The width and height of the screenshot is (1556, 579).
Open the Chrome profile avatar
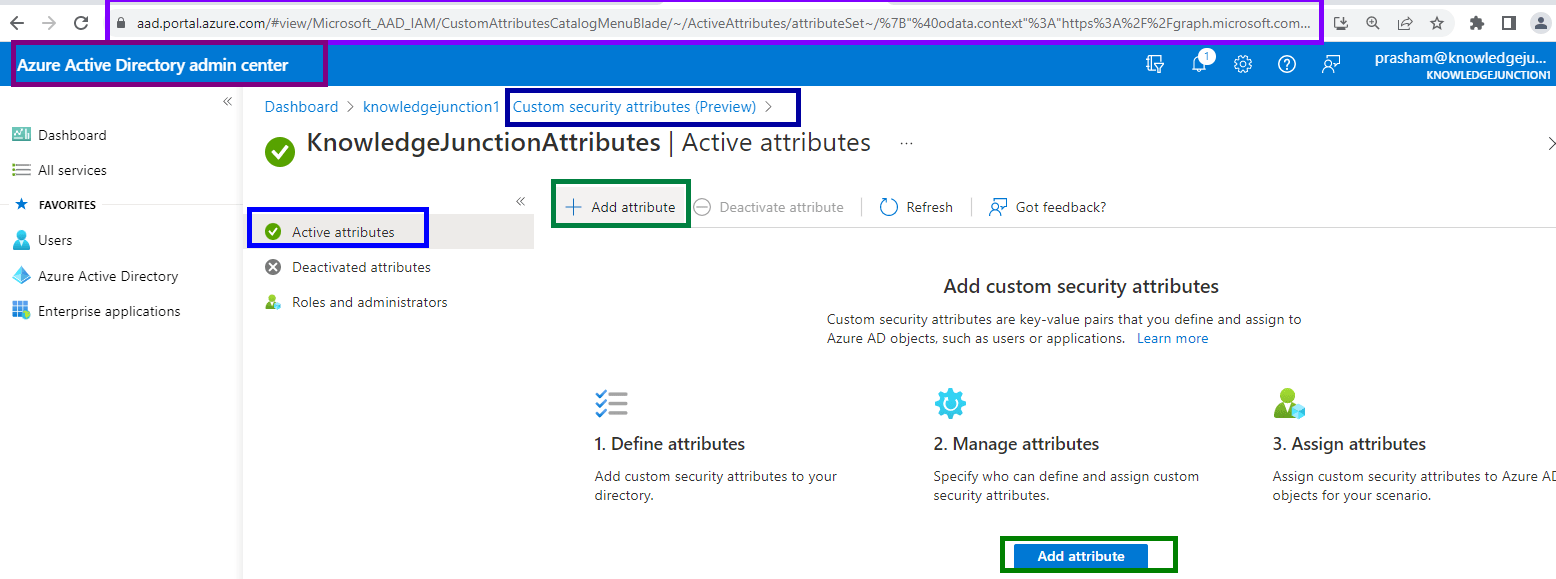(1541, 22)
